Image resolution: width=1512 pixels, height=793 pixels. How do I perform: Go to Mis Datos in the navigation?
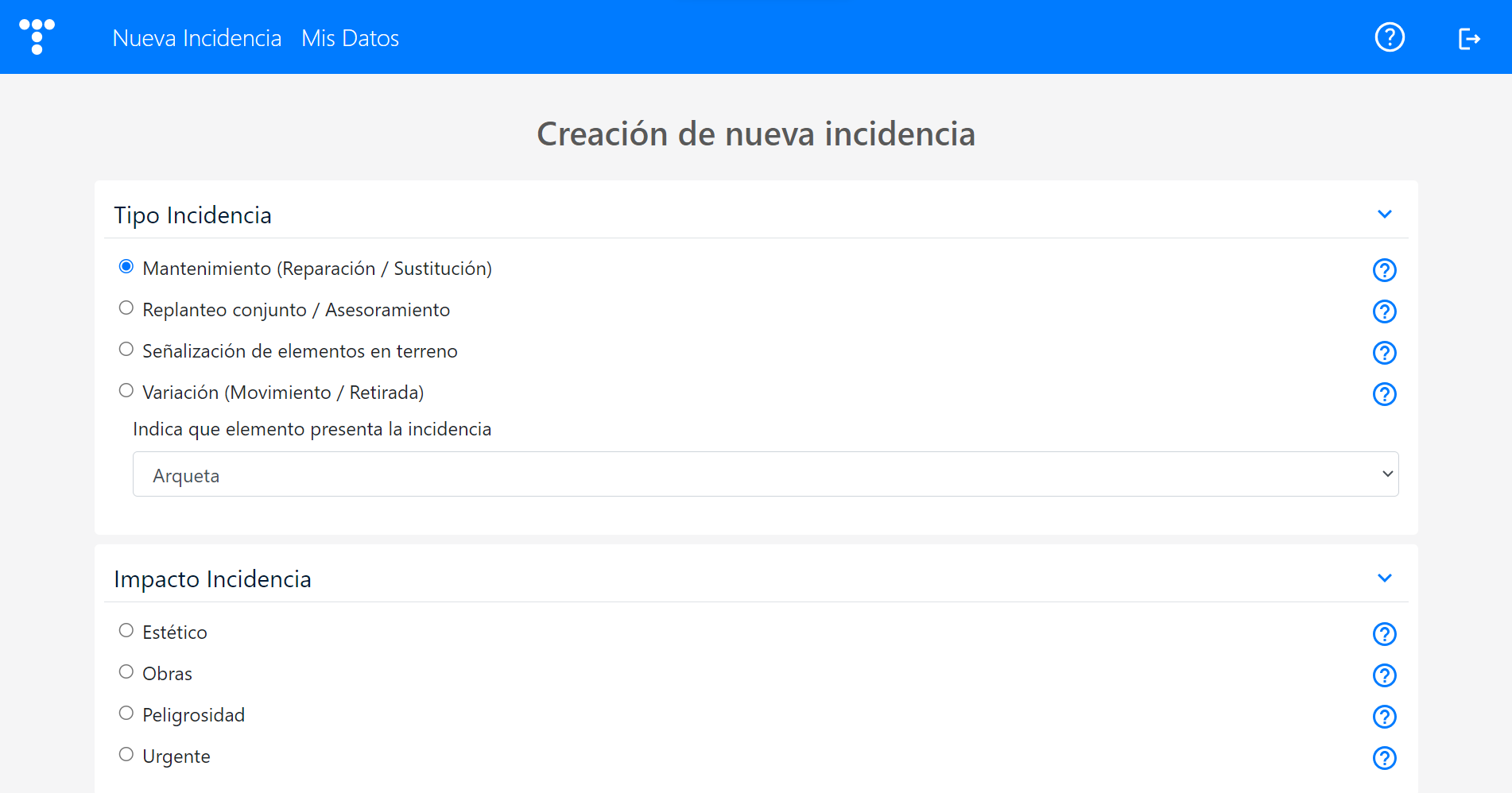click(350, 37)
